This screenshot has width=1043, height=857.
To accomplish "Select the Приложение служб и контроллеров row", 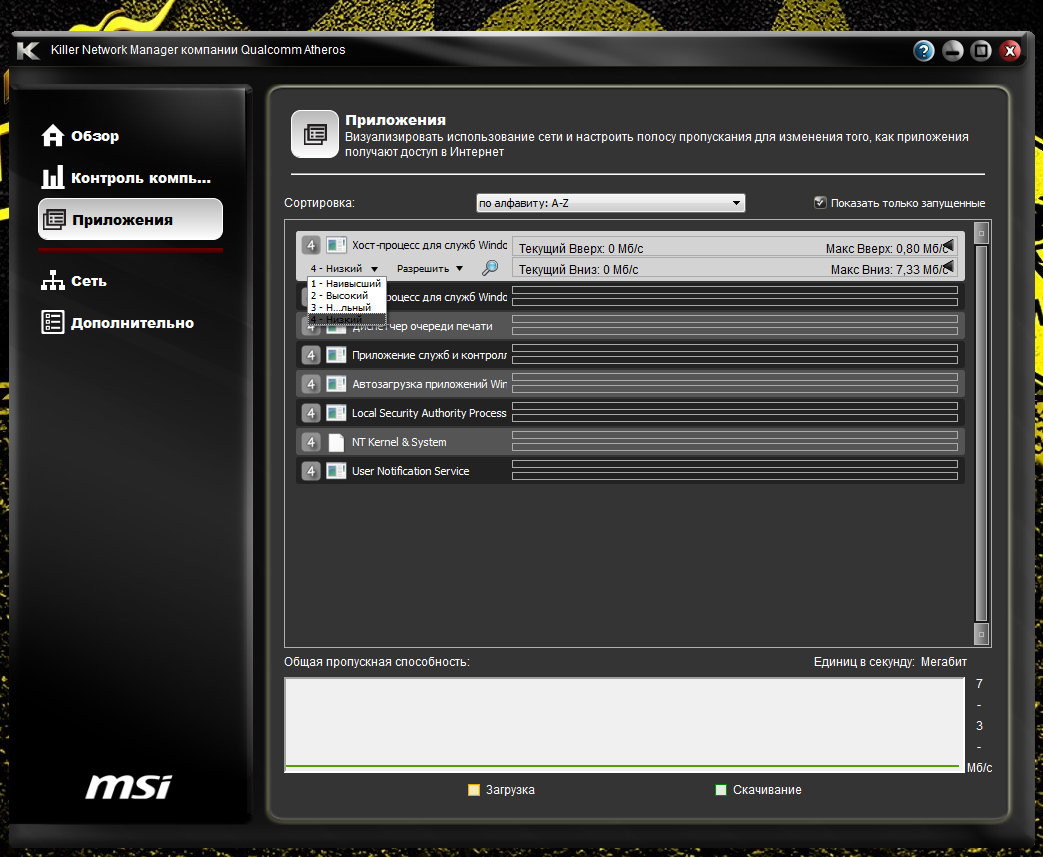I will (429, 355).
